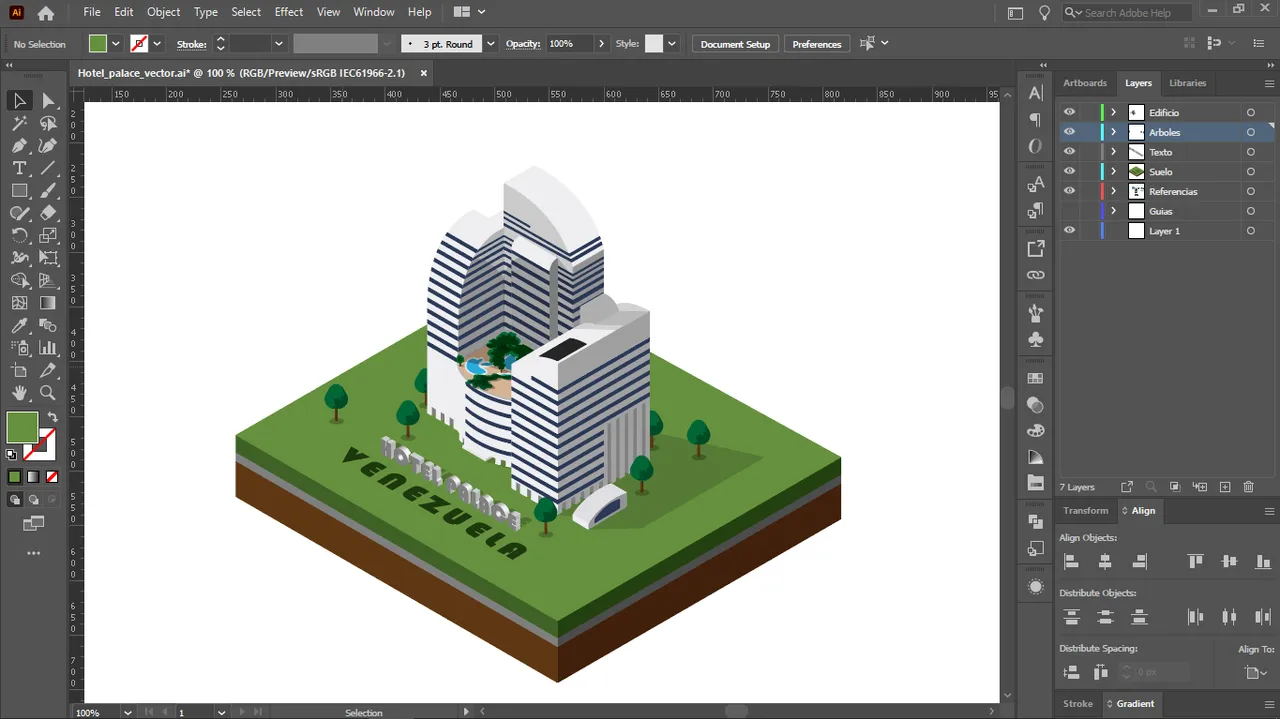The width and height of the screenshot is (1280, 719).
Task: Switch to the Libraries tab
Action: tap(1187, 83)
